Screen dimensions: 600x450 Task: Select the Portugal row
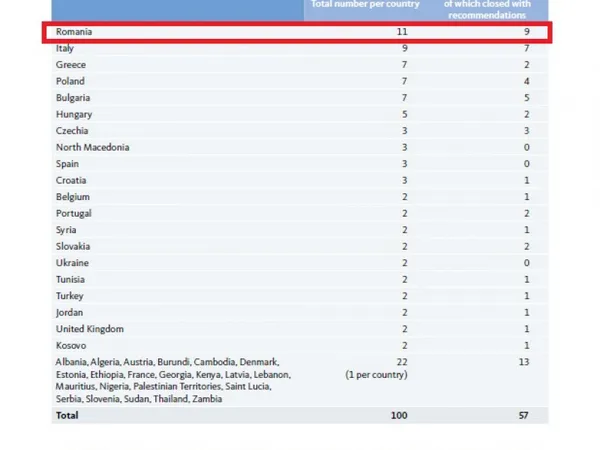(73, 213)
